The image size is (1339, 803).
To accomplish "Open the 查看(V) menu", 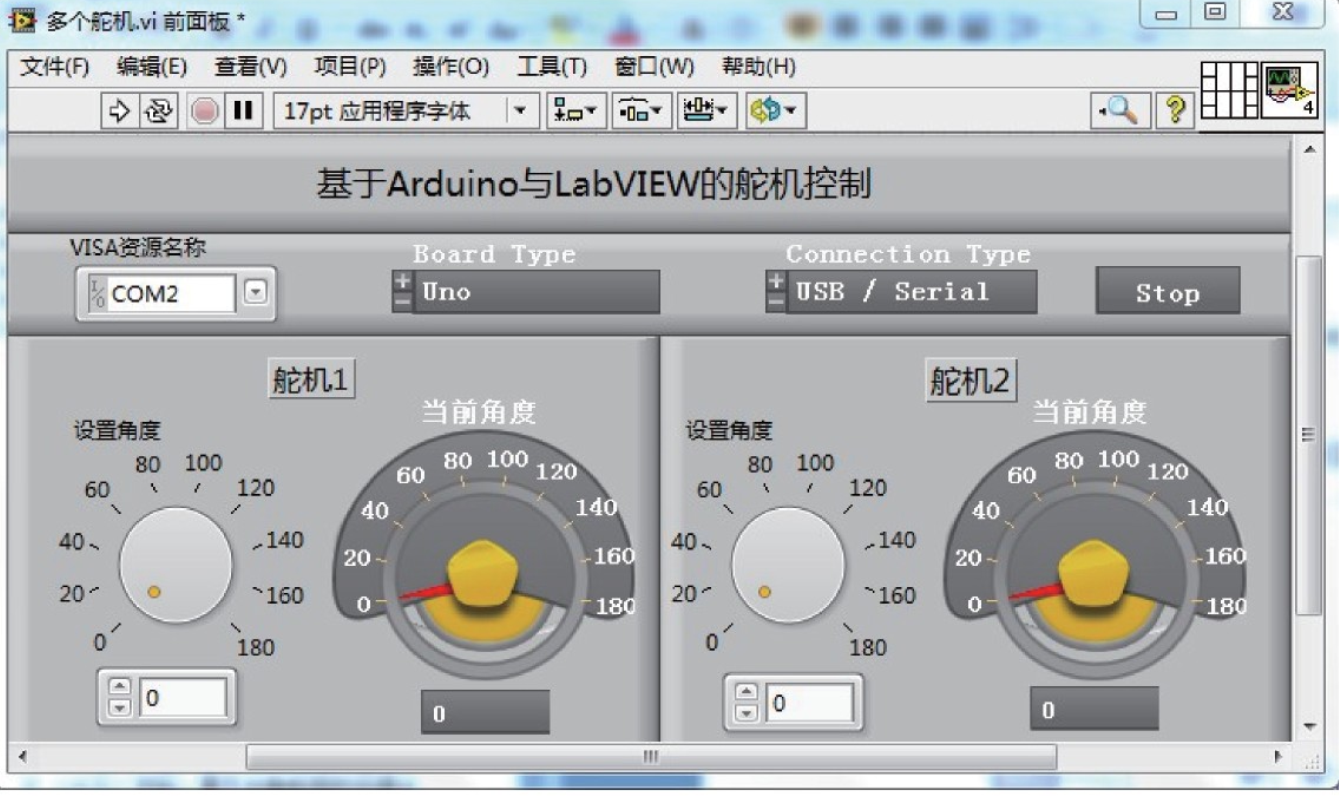I will point(250,67).
